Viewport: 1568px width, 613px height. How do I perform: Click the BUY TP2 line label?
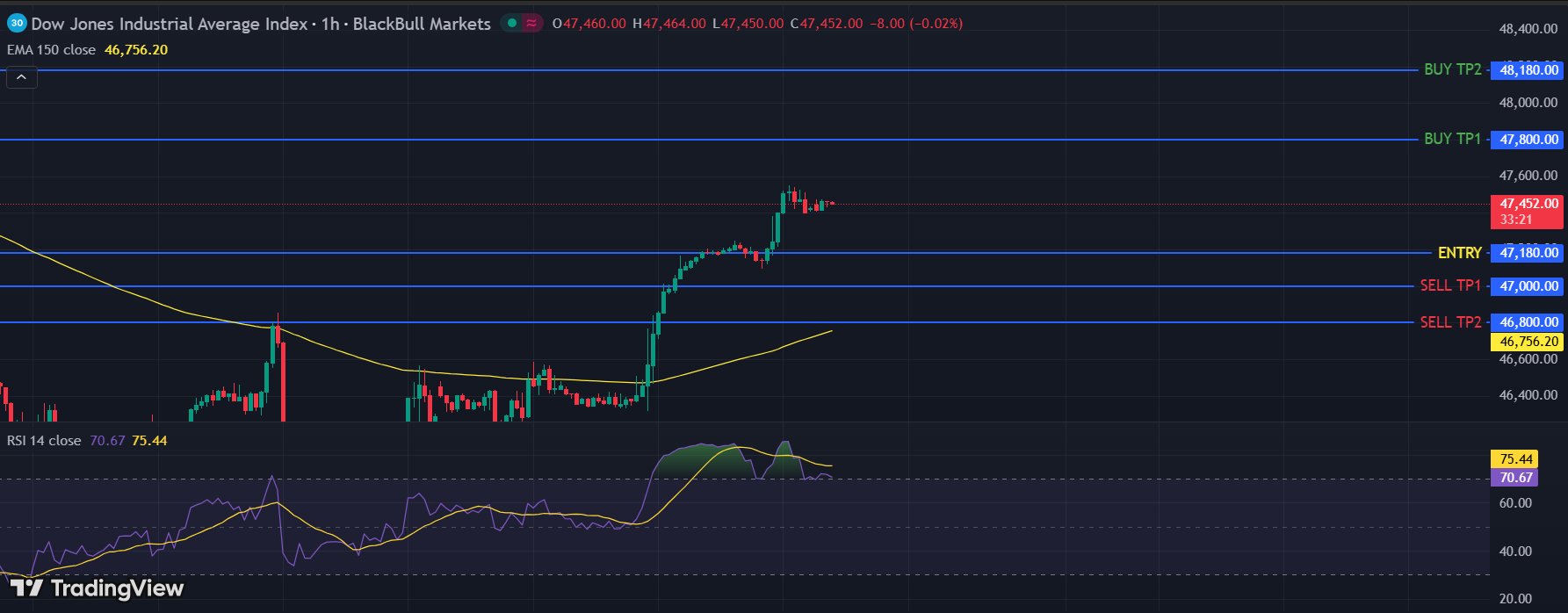pos(1452,69)
